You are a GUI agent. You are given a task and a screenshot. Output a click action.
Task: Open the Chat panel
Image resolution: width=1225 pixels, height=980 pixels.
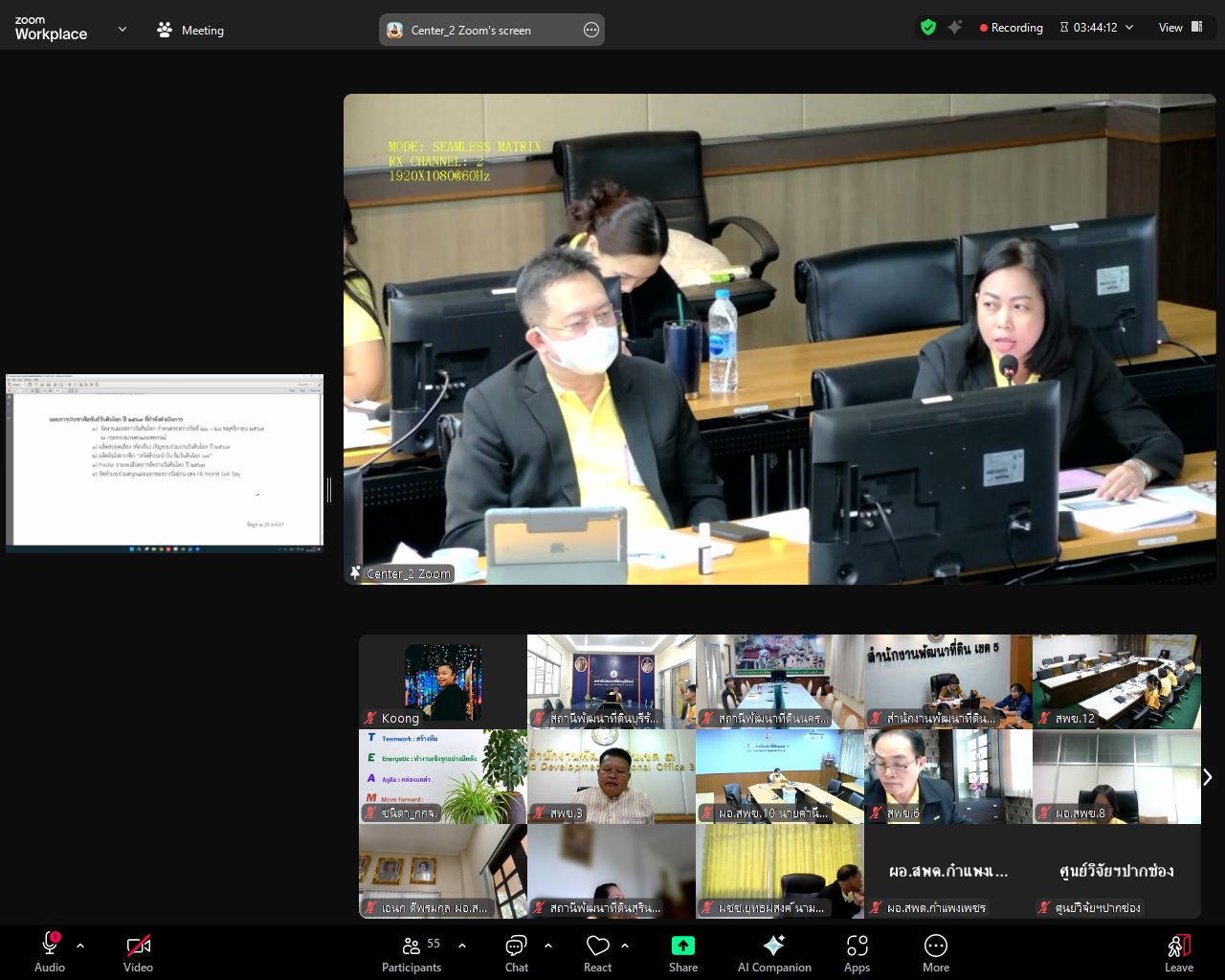[x=516, y=947]
